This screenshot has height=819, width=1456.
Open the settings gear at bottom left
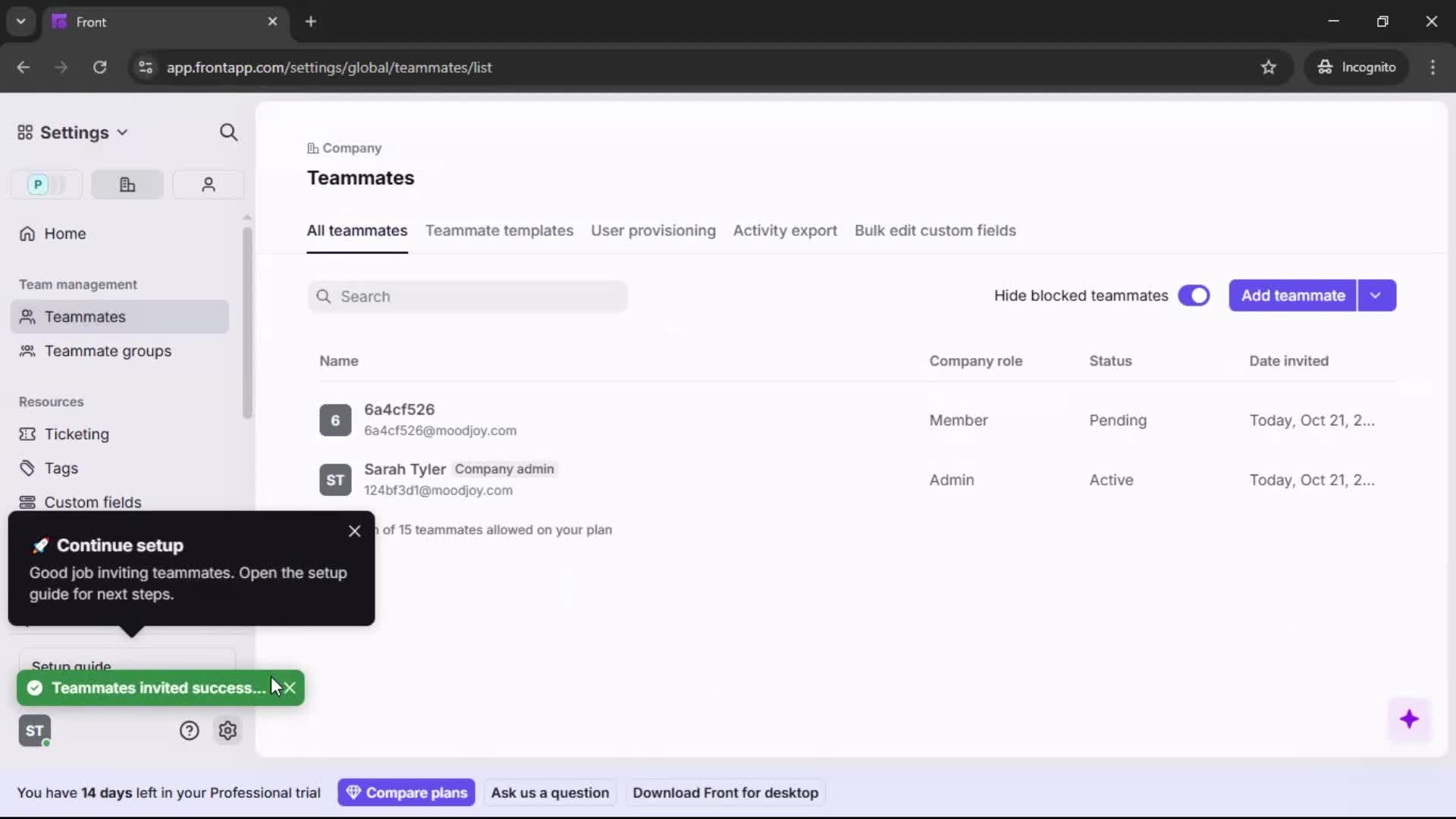(227, 730)
